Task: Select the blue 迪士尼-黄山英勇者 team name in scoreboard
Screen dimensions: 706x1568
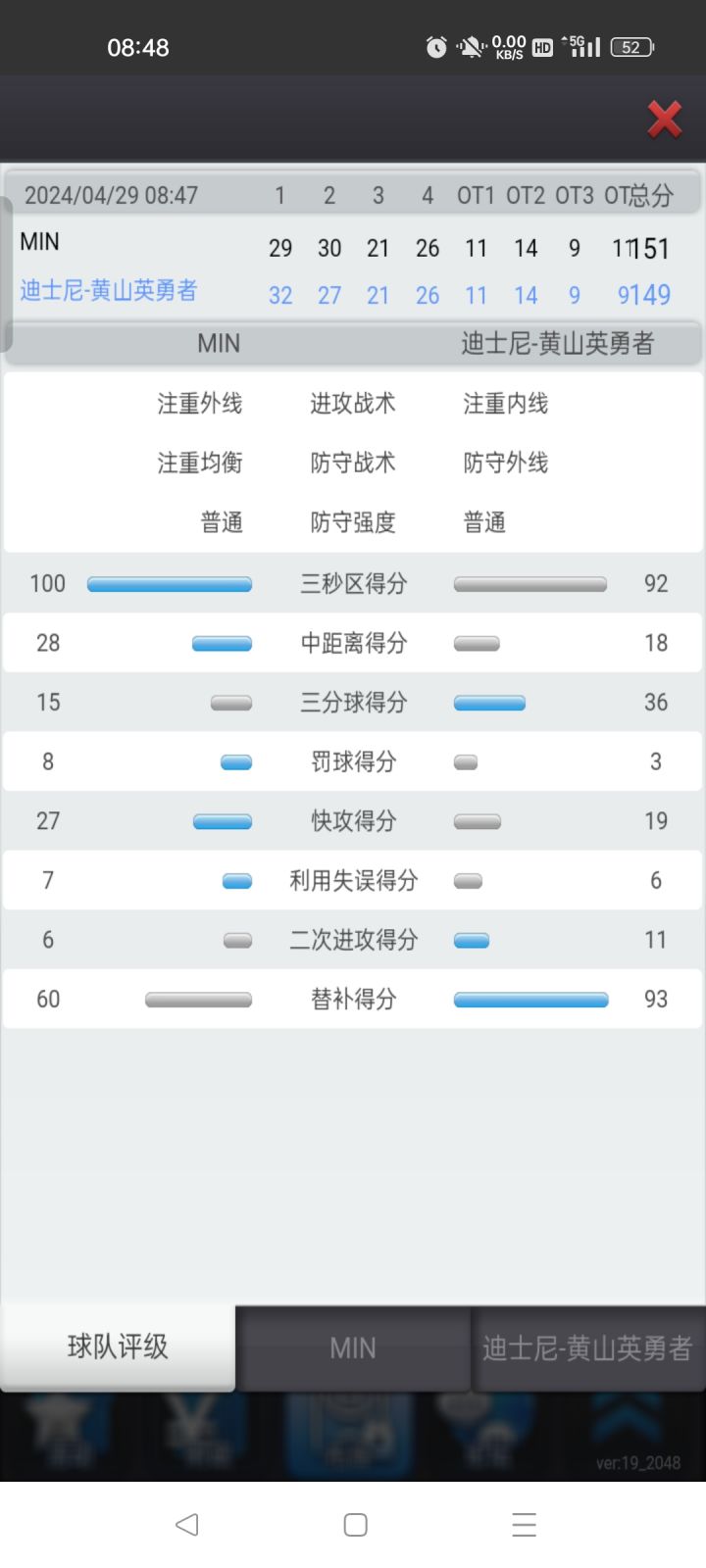Action: pos(109,290)
